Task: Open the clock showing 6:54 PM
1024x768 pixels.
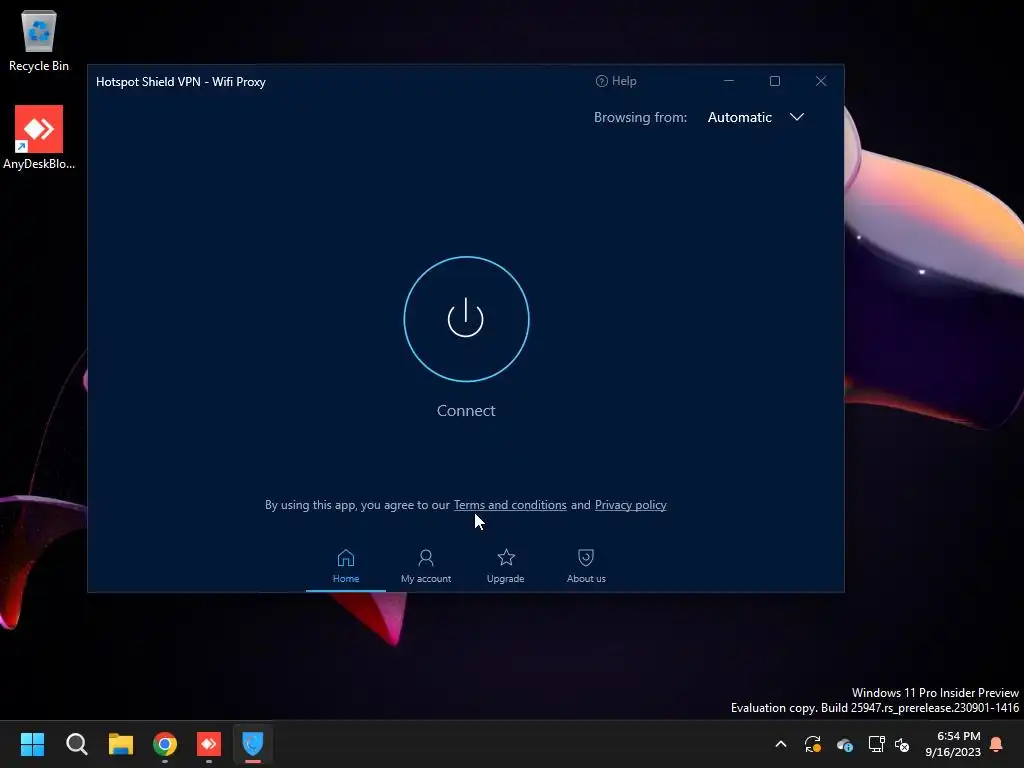Action: coord(953,744)
